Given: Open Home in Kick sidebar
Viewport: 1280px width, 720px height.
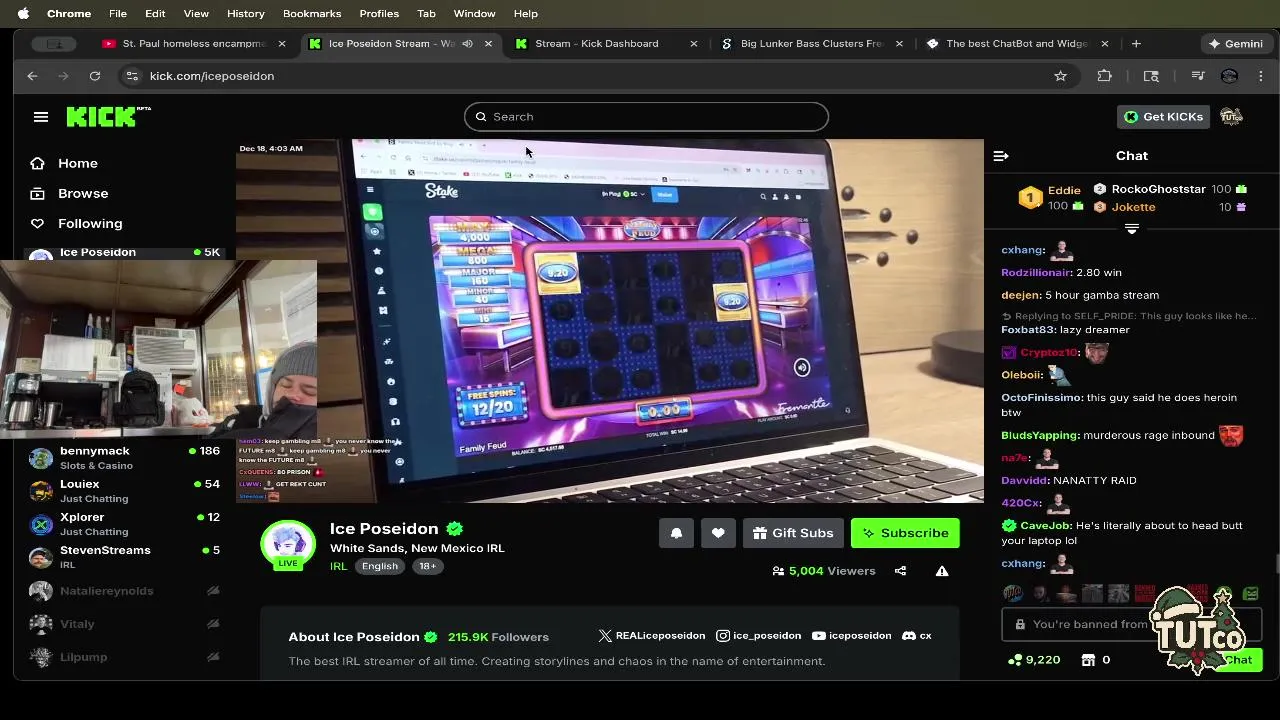Looking at the screenshot, I should pos(77,163).
